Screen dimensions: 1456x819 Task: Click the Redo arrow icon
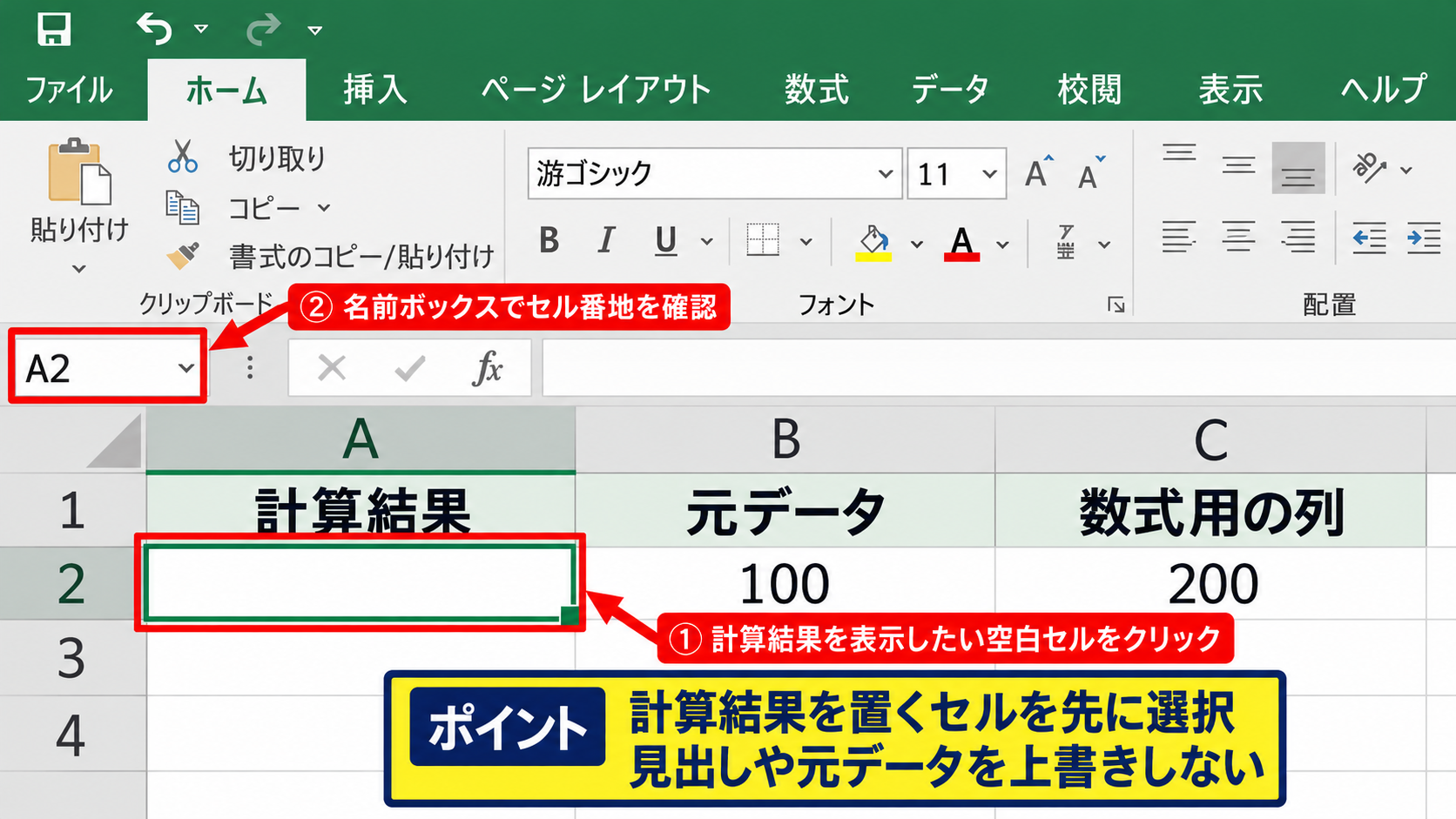(x=263, y=29)
